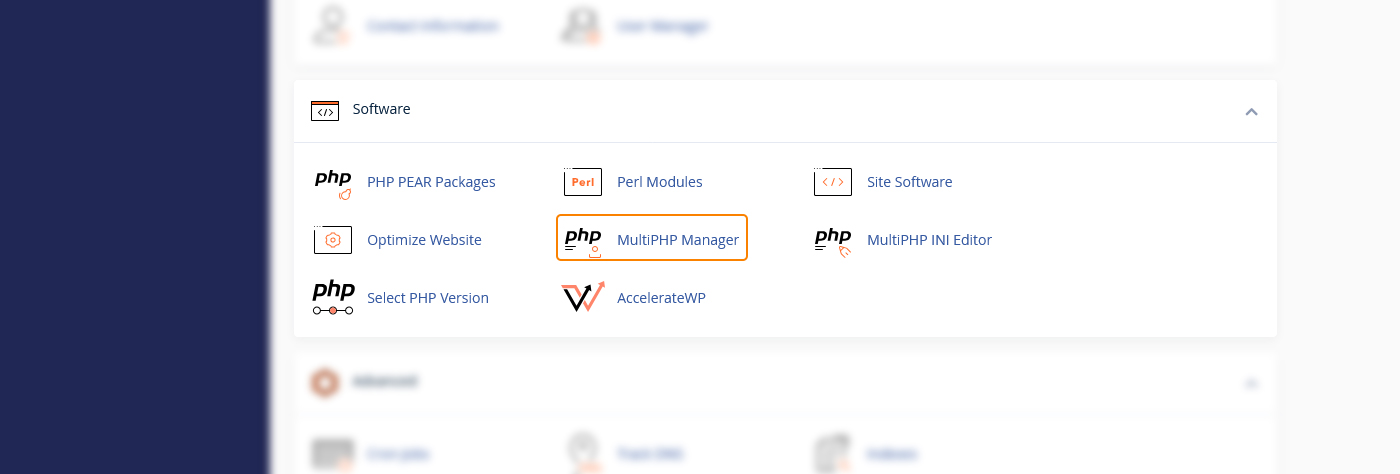Screen dimensions: 1400x474
Task: Click the Perl Modules icon
Action: (x=583, y=182)
